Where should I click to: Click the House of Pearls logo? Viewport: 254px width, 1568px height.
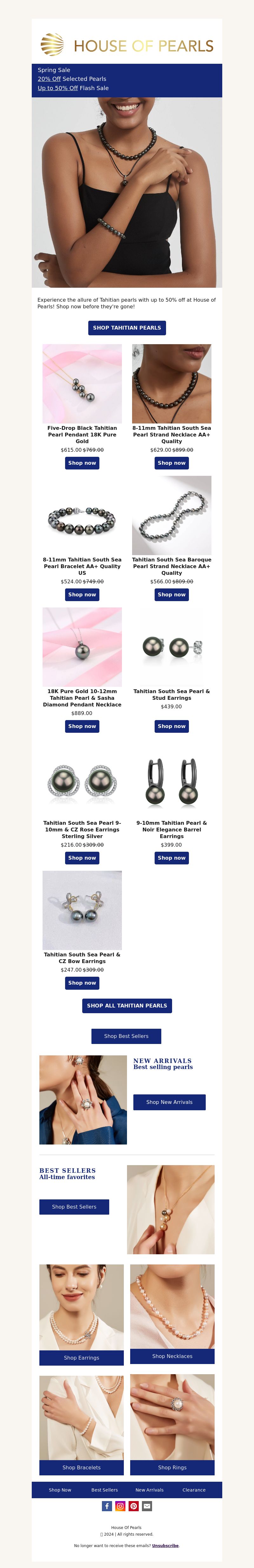(127, 45)
